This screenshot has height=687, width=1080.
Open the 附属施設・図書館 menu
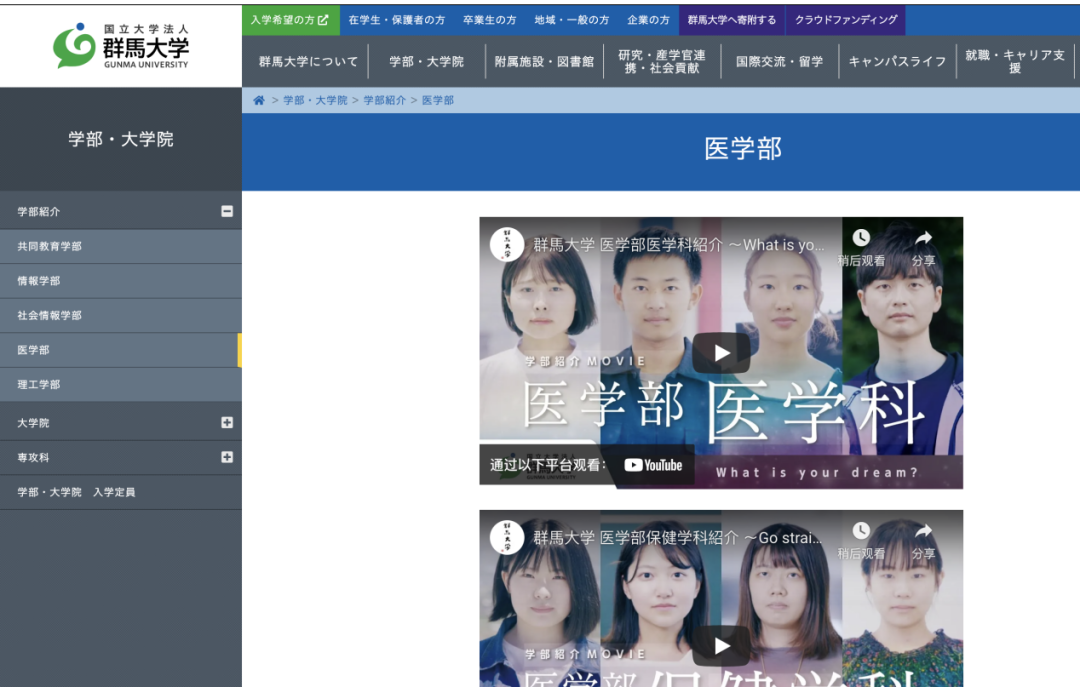point(544,61)
